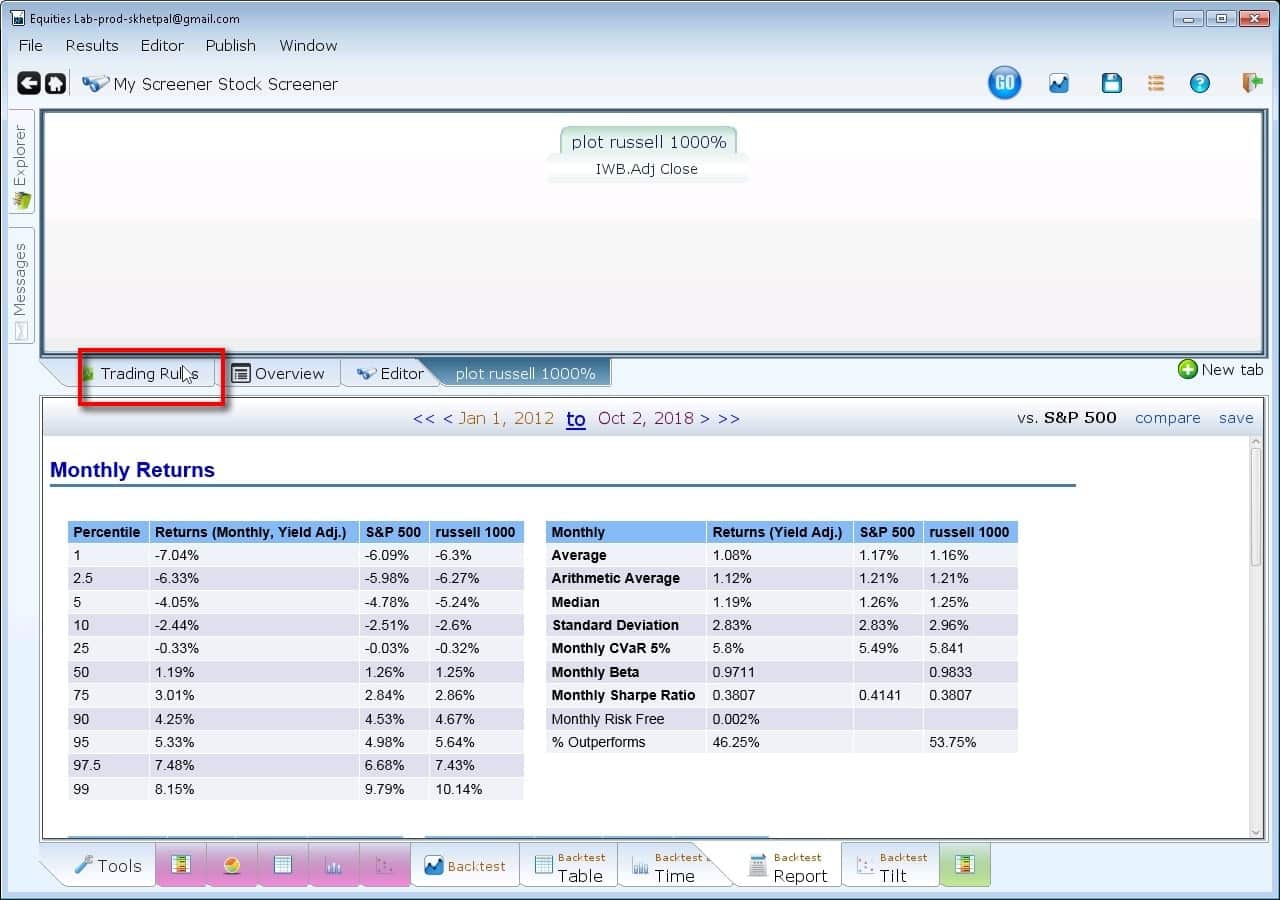Image resolution: width=1280 pixels, height=900 pixels.
Task: Select the plot russell 1000% tab
Action: tap(525, 373)
